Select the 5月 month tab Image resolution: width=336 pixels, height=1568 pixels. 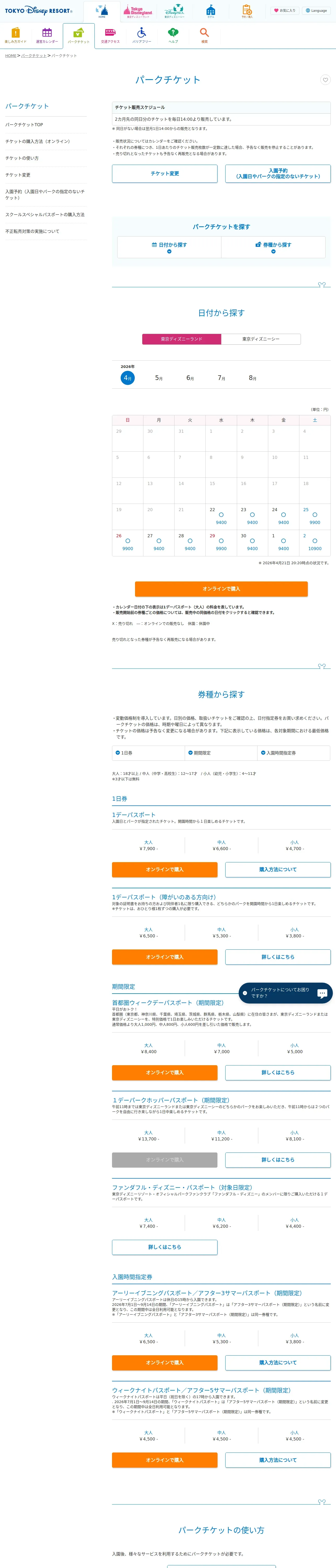159,378
